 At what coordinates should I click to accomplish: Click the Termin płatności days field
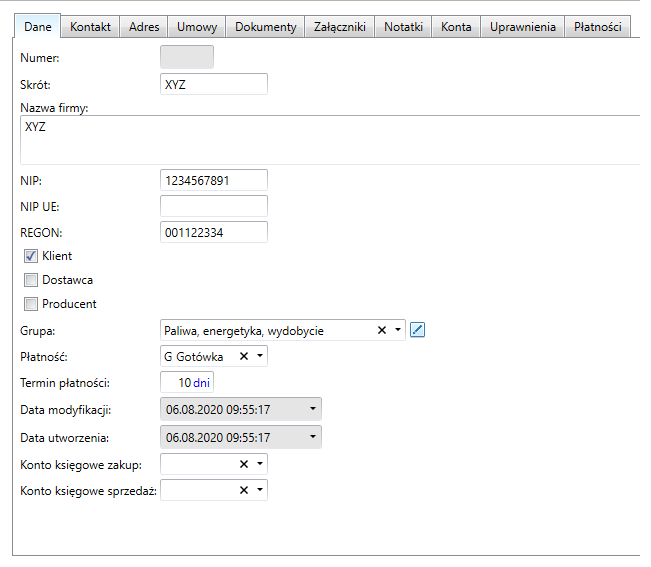pos(186,383)
